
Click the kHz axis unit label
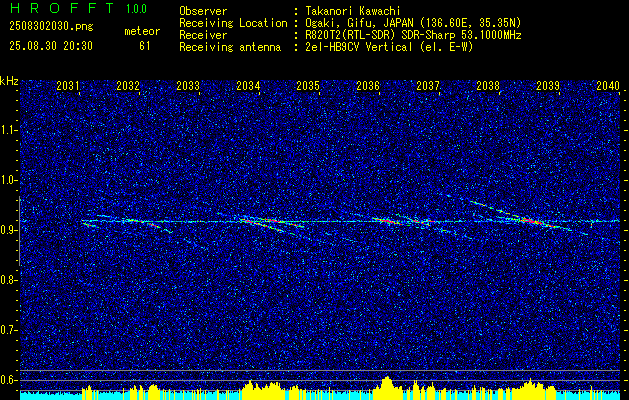click(x=9, y=81)
